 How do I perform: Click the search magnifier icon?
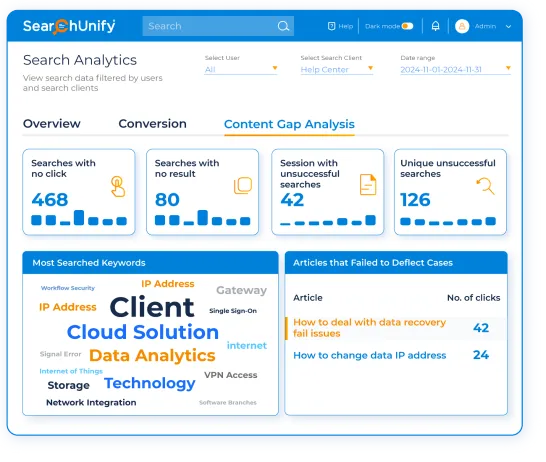tap(283, 26)
